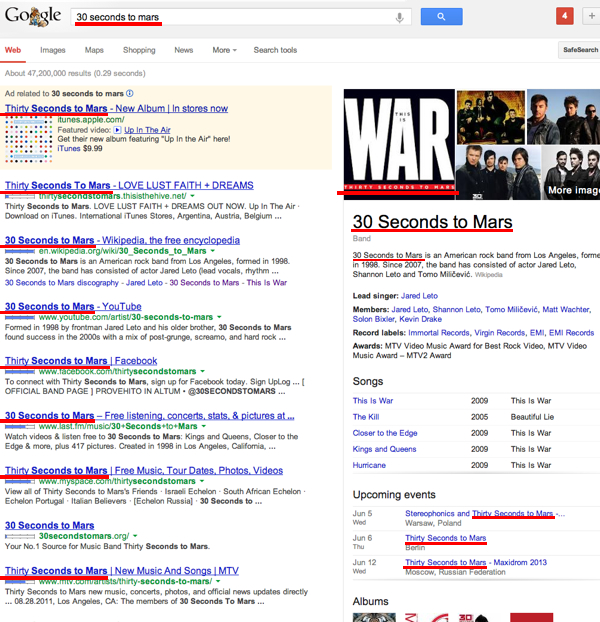Open the Maxidrom 2013 Moscow event

(x=476, y=562)
